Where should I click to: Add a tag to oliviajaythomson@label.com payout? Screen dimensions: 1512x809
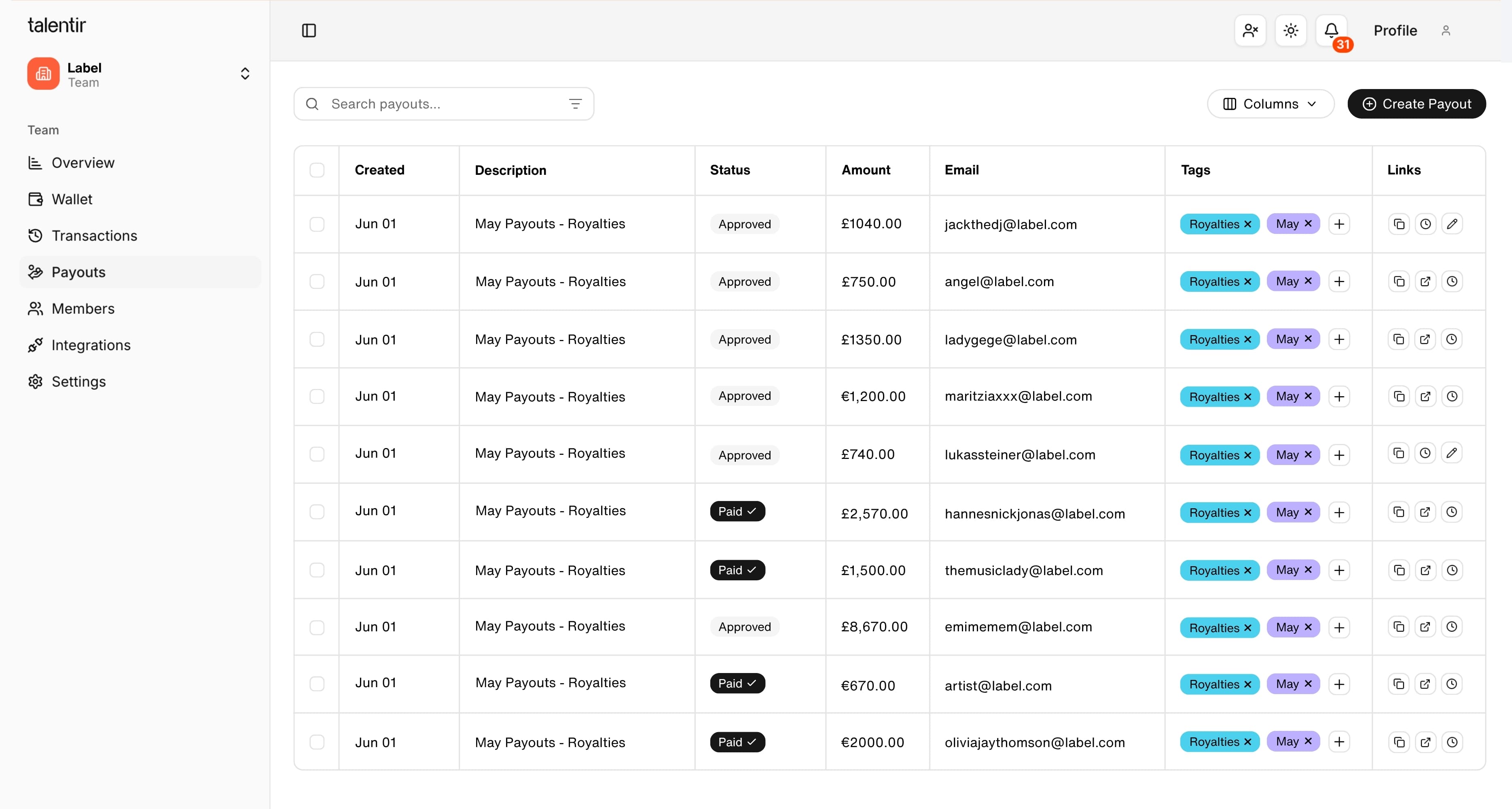click(x=1339, y=741)
